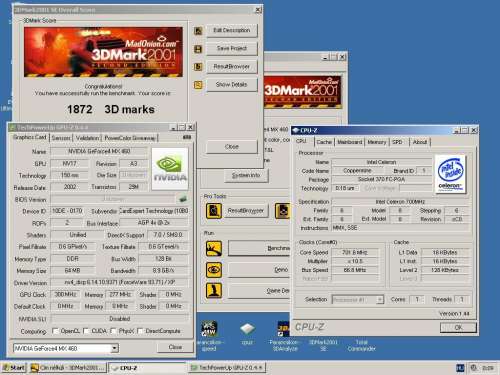The image size is (500, 375).
Task: Enable the PhysX checkbox in GPU-Z
Action: (113, 331)
